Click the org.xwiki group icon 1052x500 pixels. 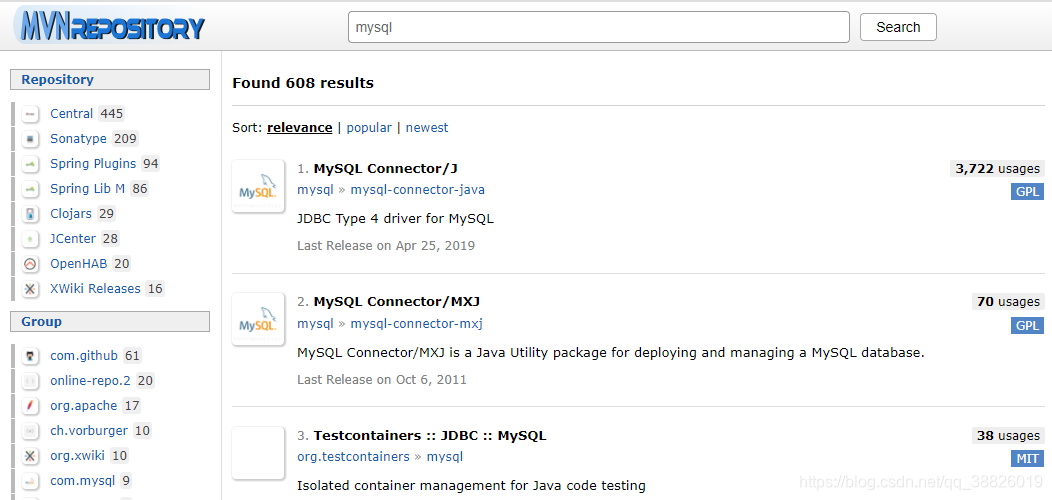click(30, 456)
